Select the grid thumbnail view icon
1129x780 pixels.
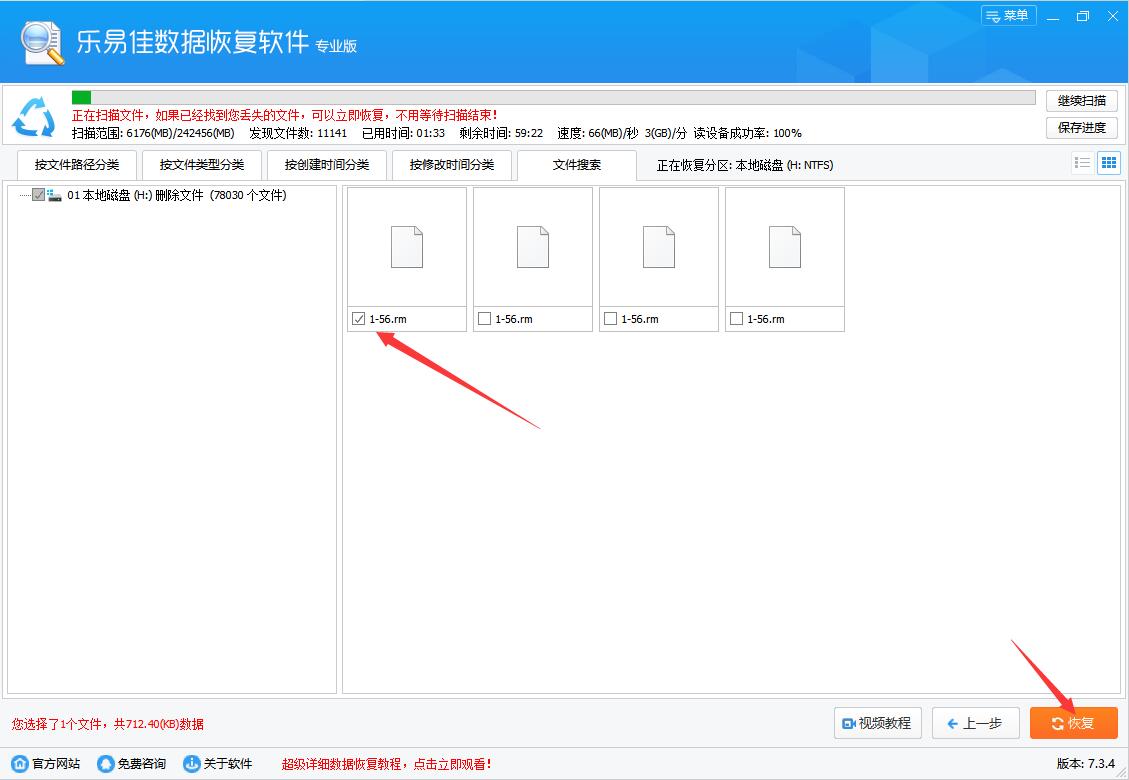1108,162
